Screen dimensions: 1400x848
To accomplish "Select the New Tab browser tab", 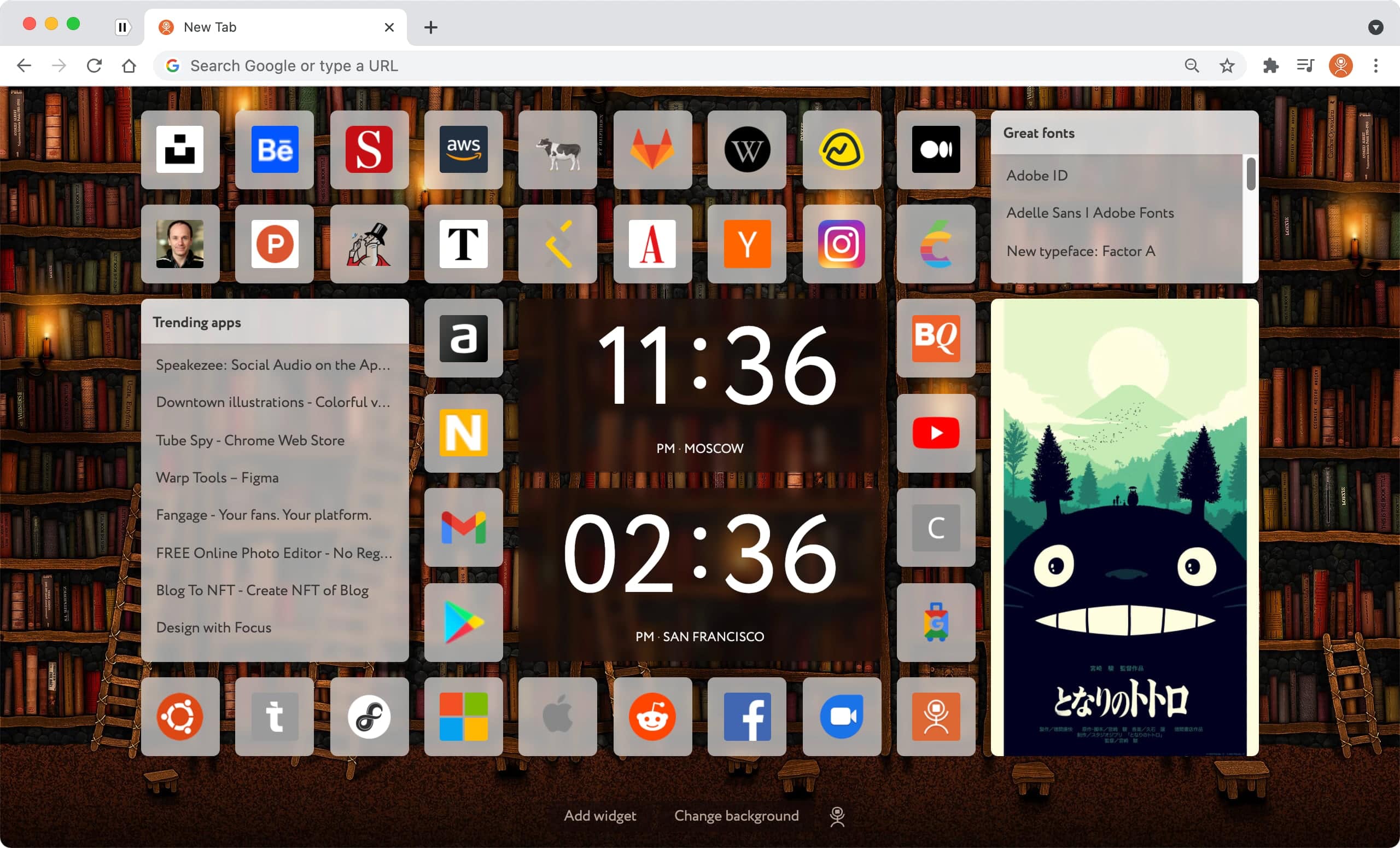I will 276,27.
